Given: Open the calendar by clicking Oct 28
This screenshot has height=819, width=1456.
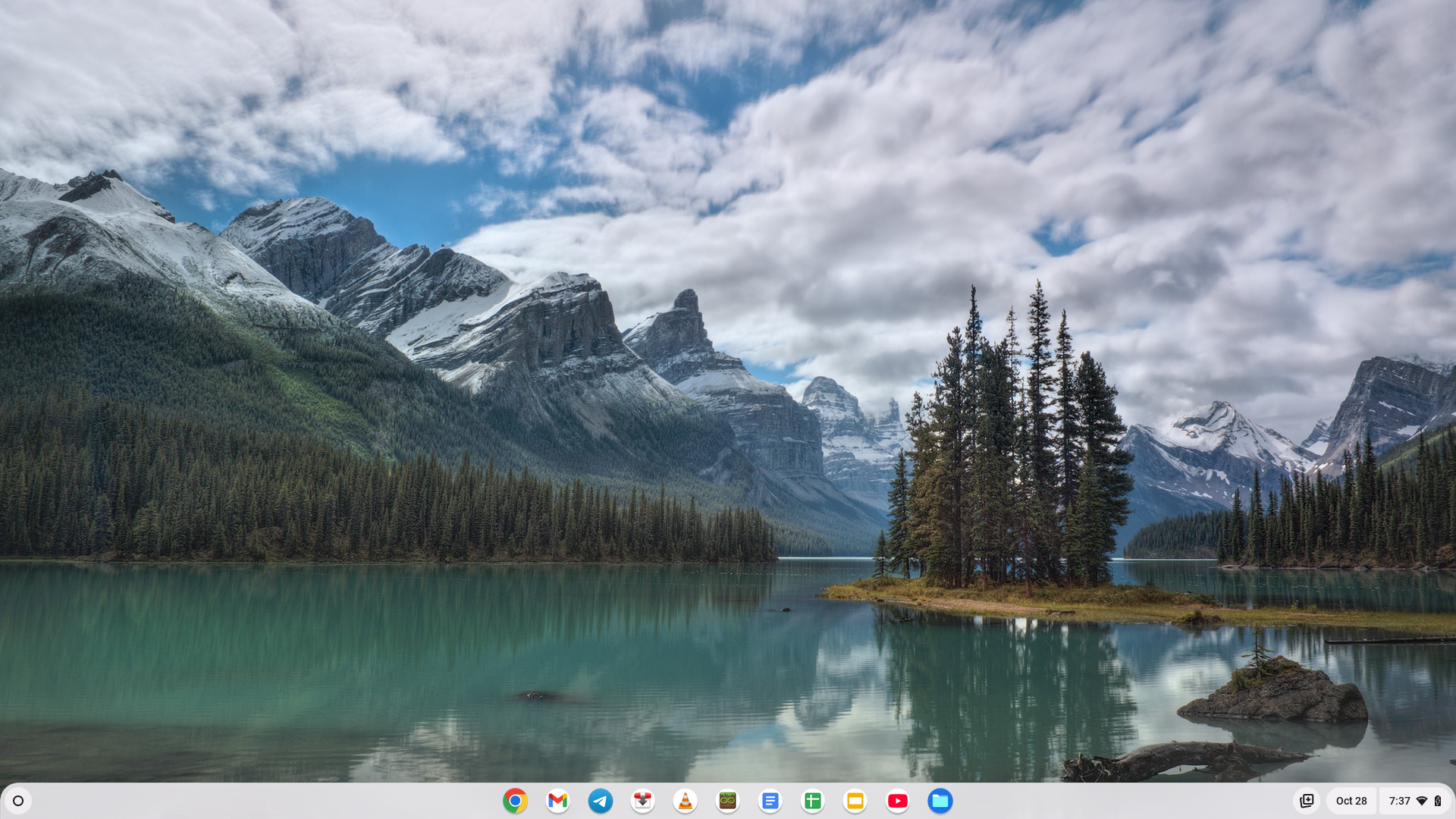Looking at the screenshot, I should point(1353,801).
